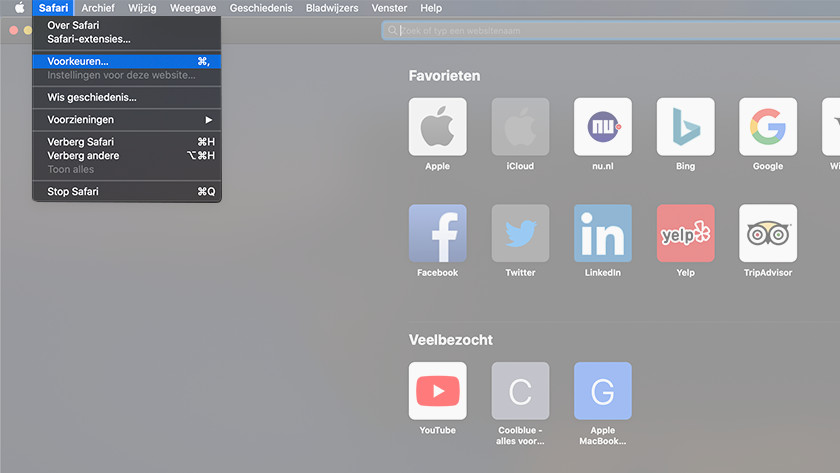
Task: Choose Wis geschiedenis… menu entry
Action: [126, 97]
